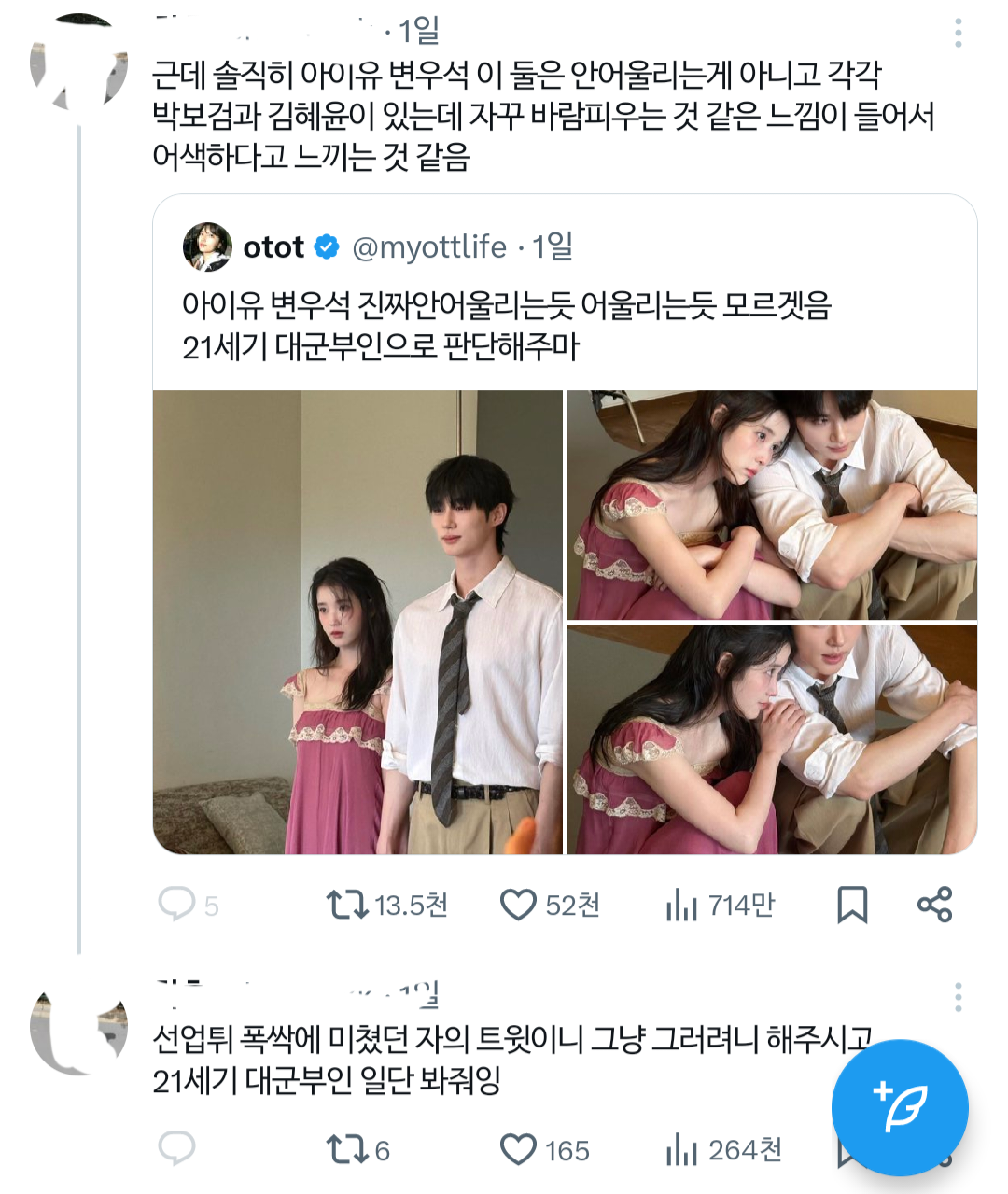The height and width of the screenshot is (1194, 1008).
Task: Bookmark the first tweet
Action: coord(851,904)
